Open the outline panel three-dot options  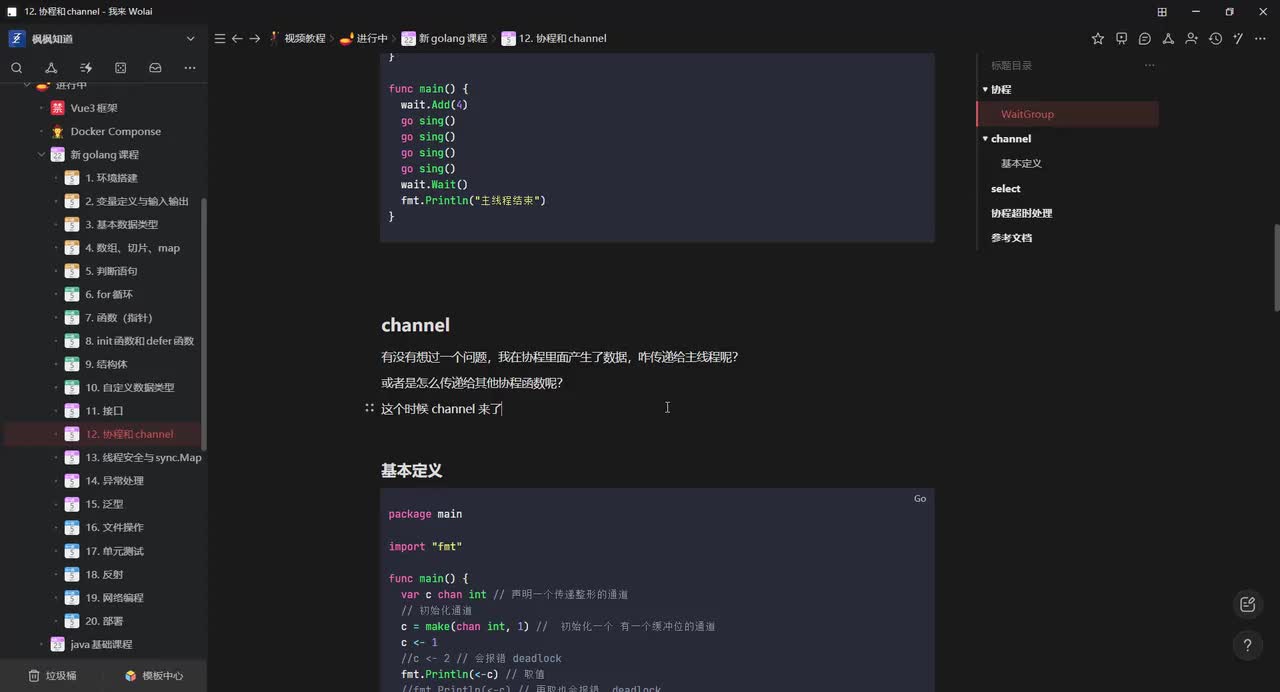(x=1150, y=65)
